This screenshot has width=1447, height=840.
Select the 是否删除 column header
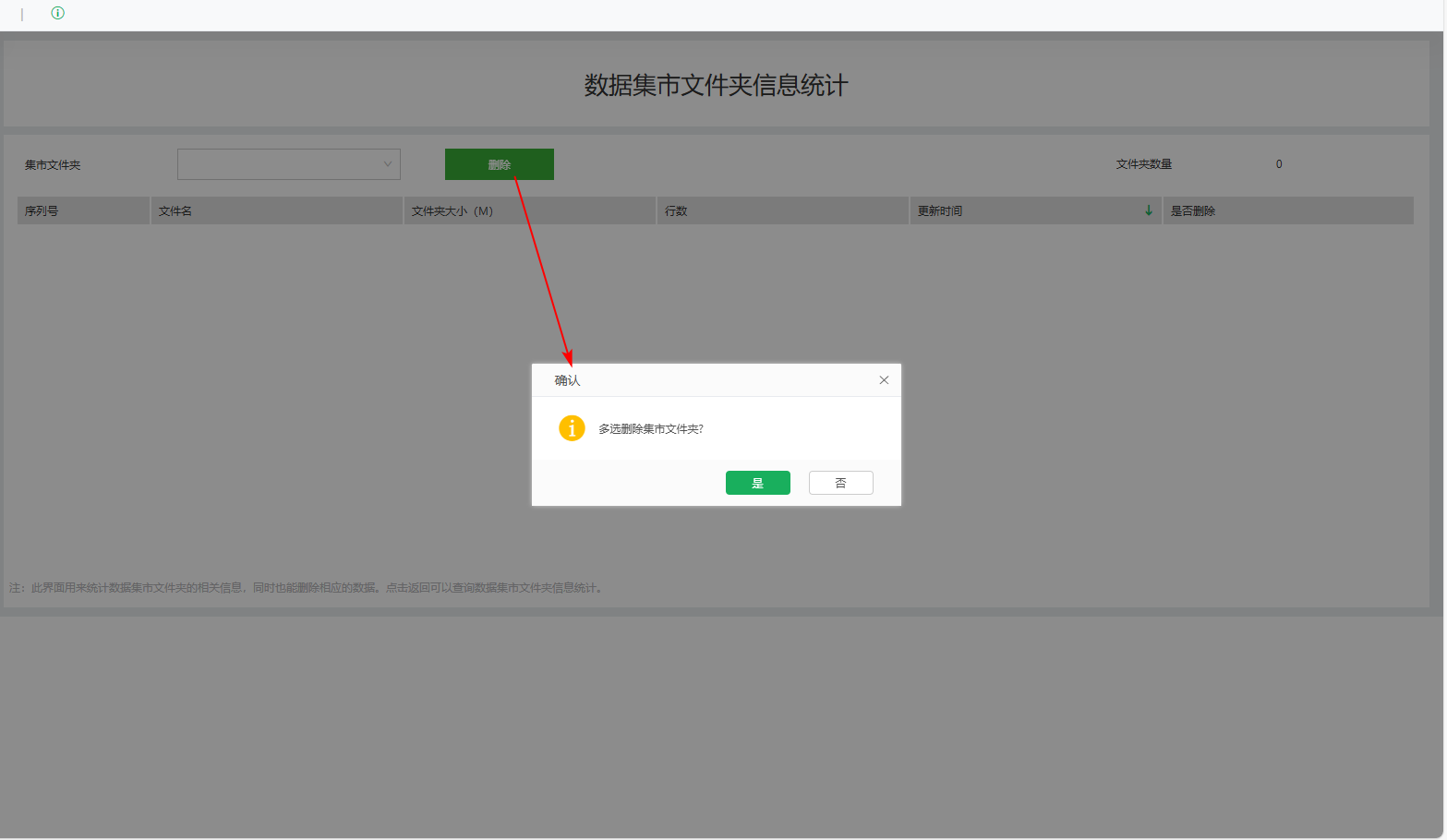(x=1288, y=210)
